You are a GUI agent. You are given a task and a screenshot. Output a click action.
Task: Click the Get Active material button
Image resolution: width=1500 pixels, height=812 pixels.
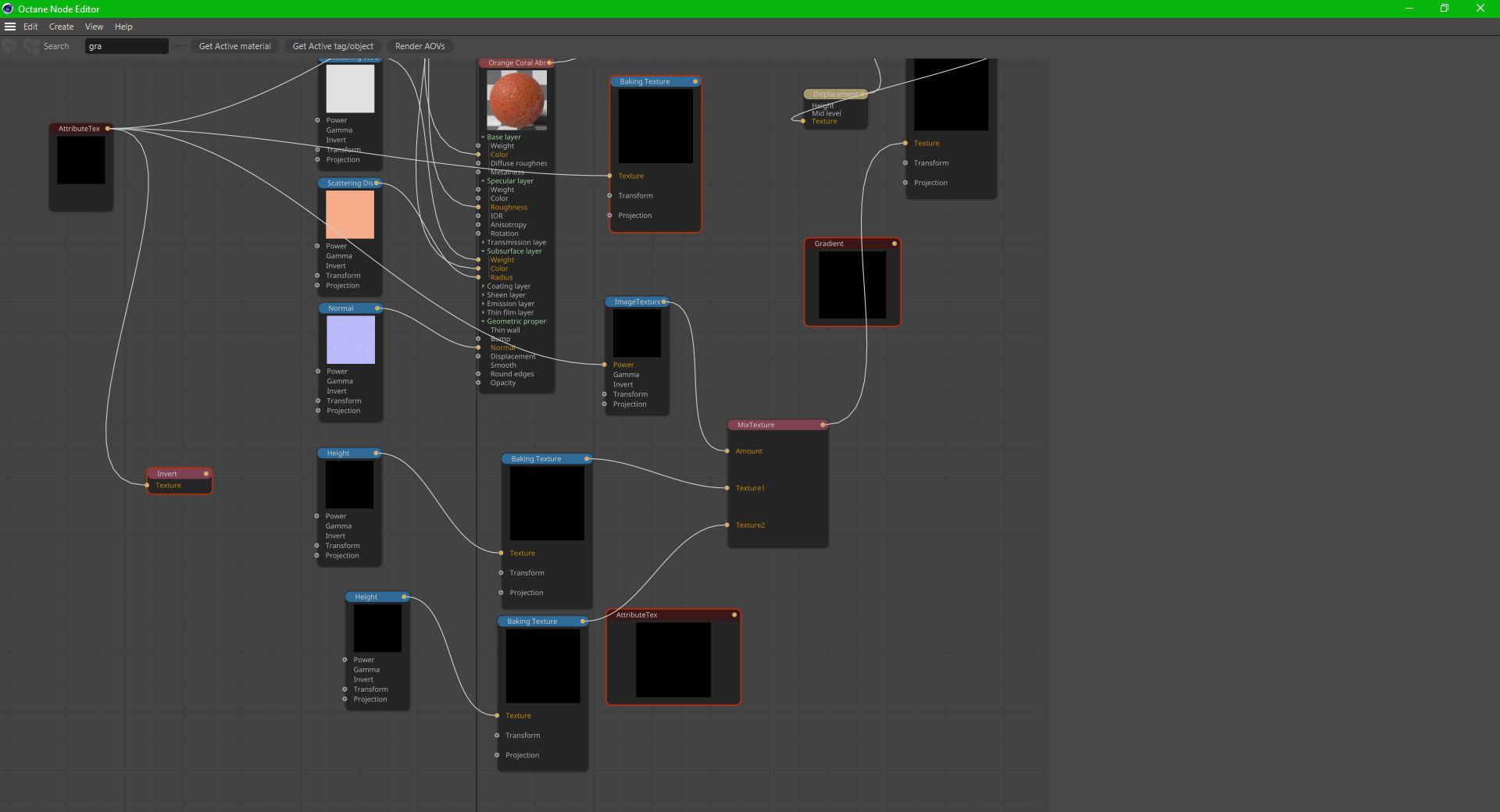pos(234,46)
